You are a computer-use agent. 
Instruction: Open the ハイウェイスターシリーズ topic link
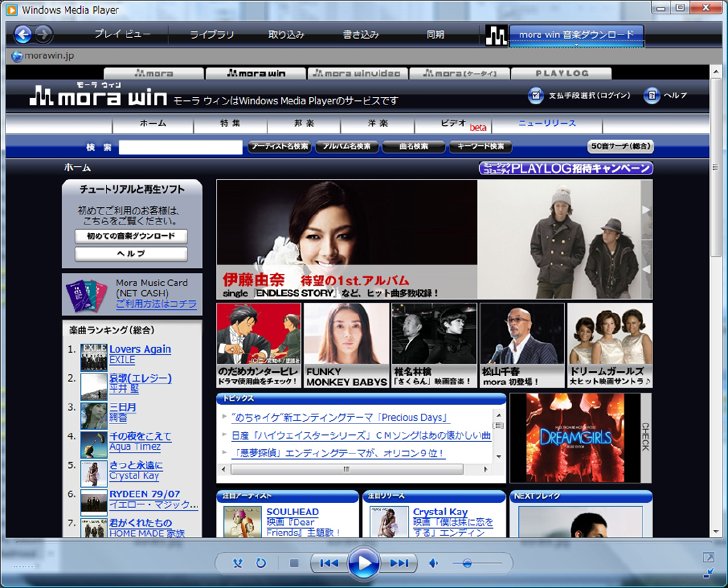click(x=361, y=435)
